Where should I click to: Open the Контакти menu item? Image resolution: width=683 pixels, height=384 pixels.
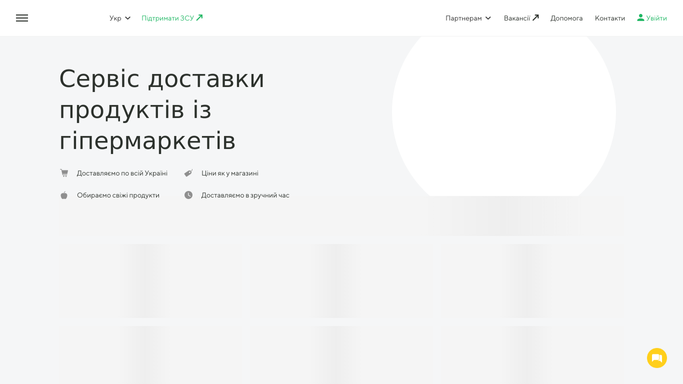click(x=610, y=18)
